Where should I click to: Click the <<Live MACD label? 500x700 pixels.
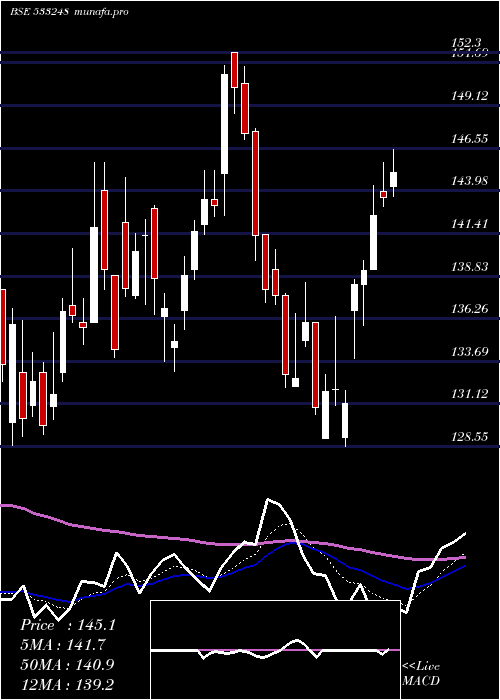pyautogui.click(x=421, y=673)
